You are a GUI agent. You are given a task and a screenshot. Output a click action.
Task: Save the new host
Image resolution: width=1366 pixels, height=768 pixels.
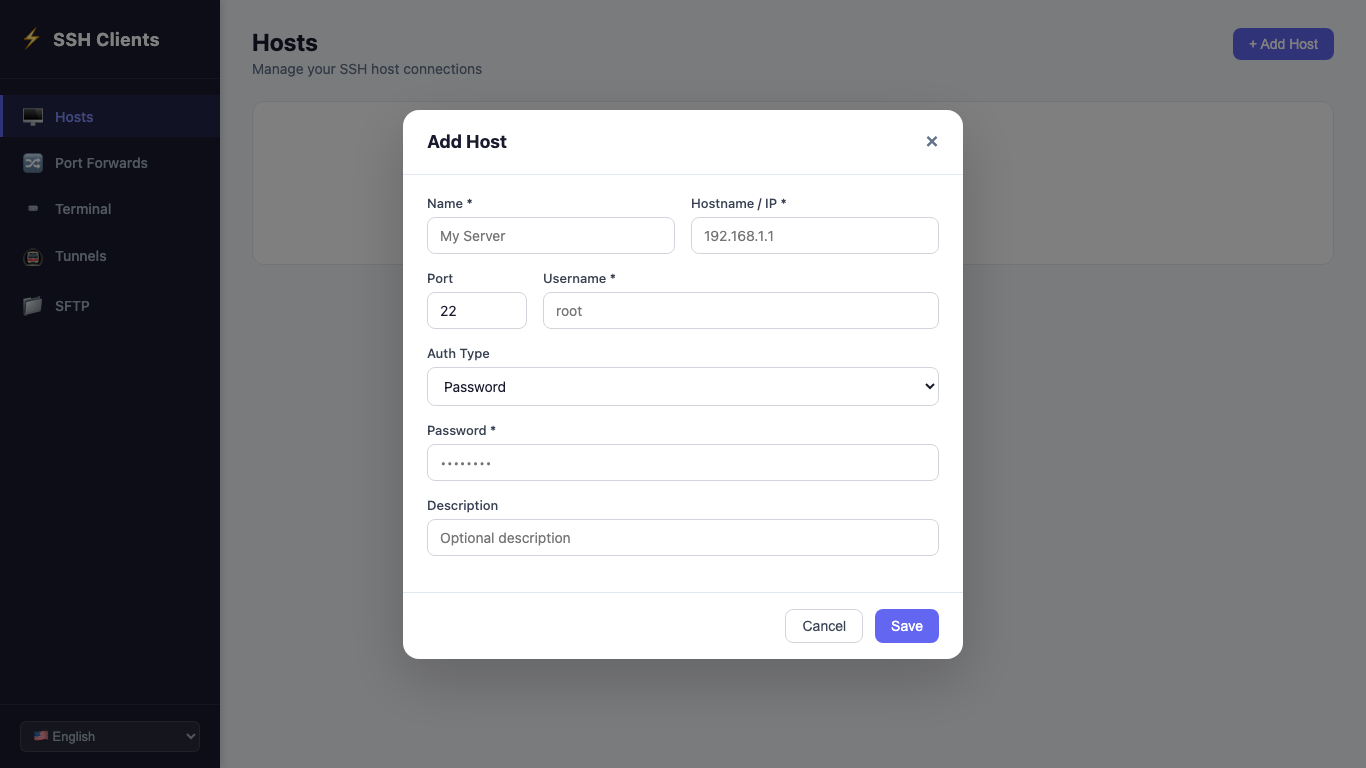click(906, 626)
